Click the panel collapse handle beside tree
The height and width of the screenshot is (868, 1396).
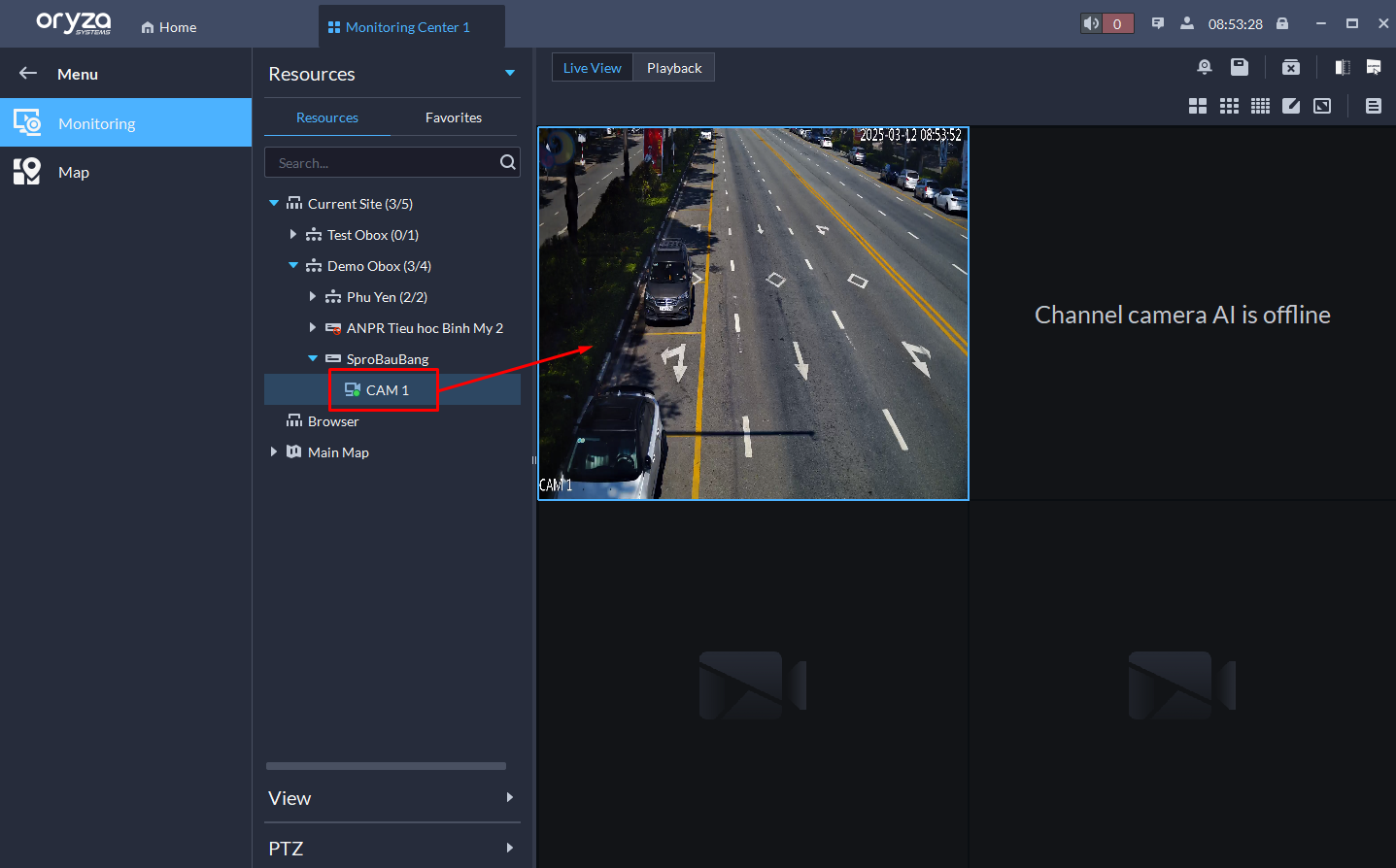pyautogui.click(x=533, y=460)
